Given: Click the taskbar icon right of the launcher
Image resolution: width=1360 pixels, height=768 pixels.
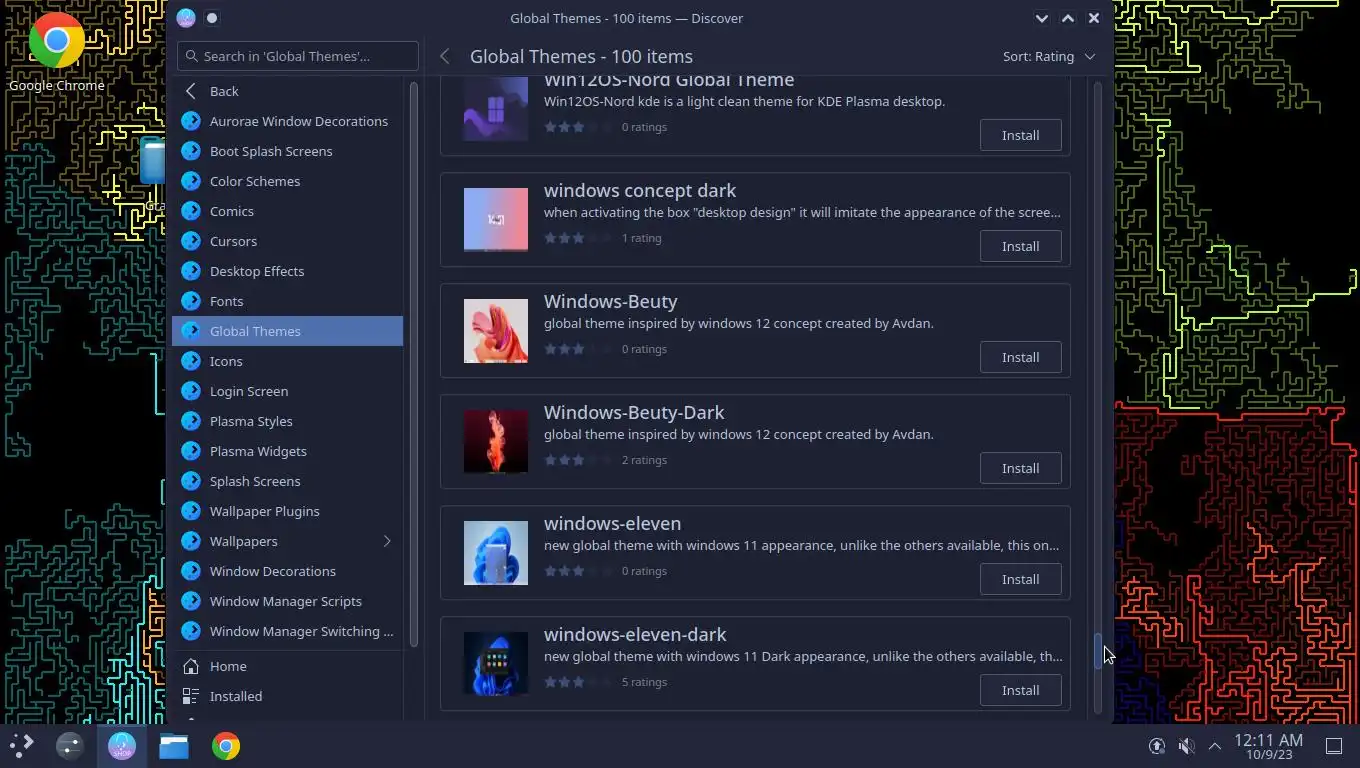Looking at the screenshot, I should (x=70, y=746).
